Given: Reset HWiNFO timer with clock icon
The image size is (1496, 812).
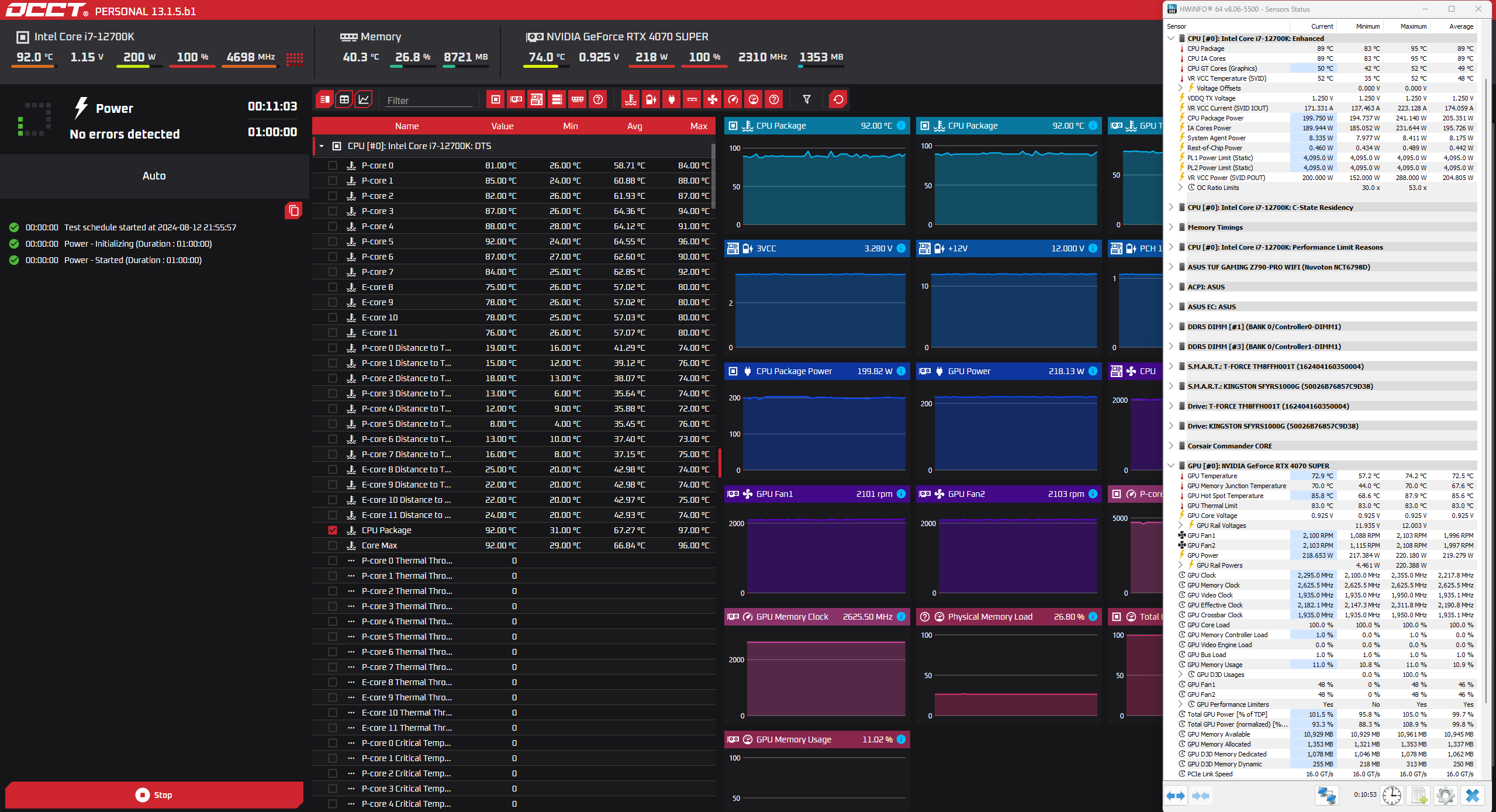Looking at the screenshot, I should tap(1392, 796).
